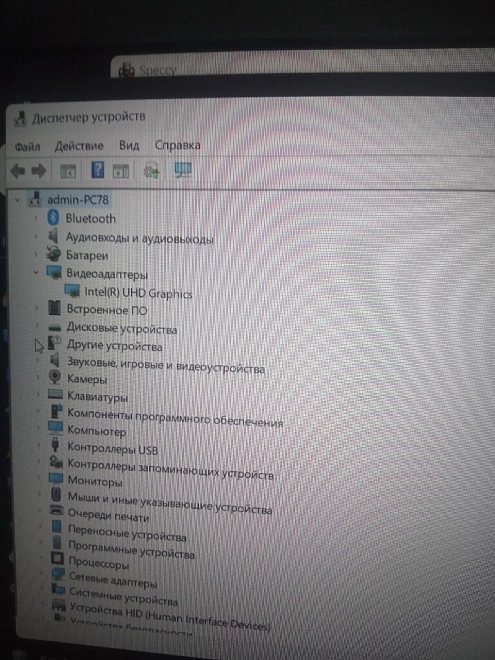495x660 pixels.
Task: Select Звуковые, игровые и видеоустройства row
Action: coord(166,365)
